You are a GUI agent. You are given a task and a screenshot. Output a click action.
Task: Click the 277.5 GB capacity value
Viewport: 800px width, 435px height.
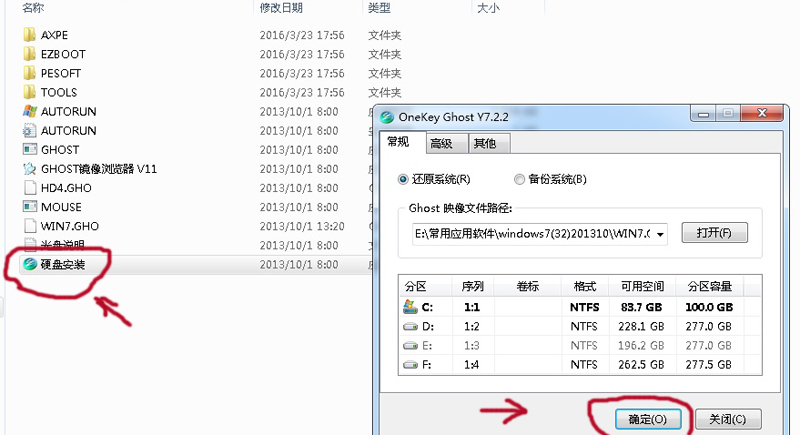pyautogui.click(x=709, y=365)
